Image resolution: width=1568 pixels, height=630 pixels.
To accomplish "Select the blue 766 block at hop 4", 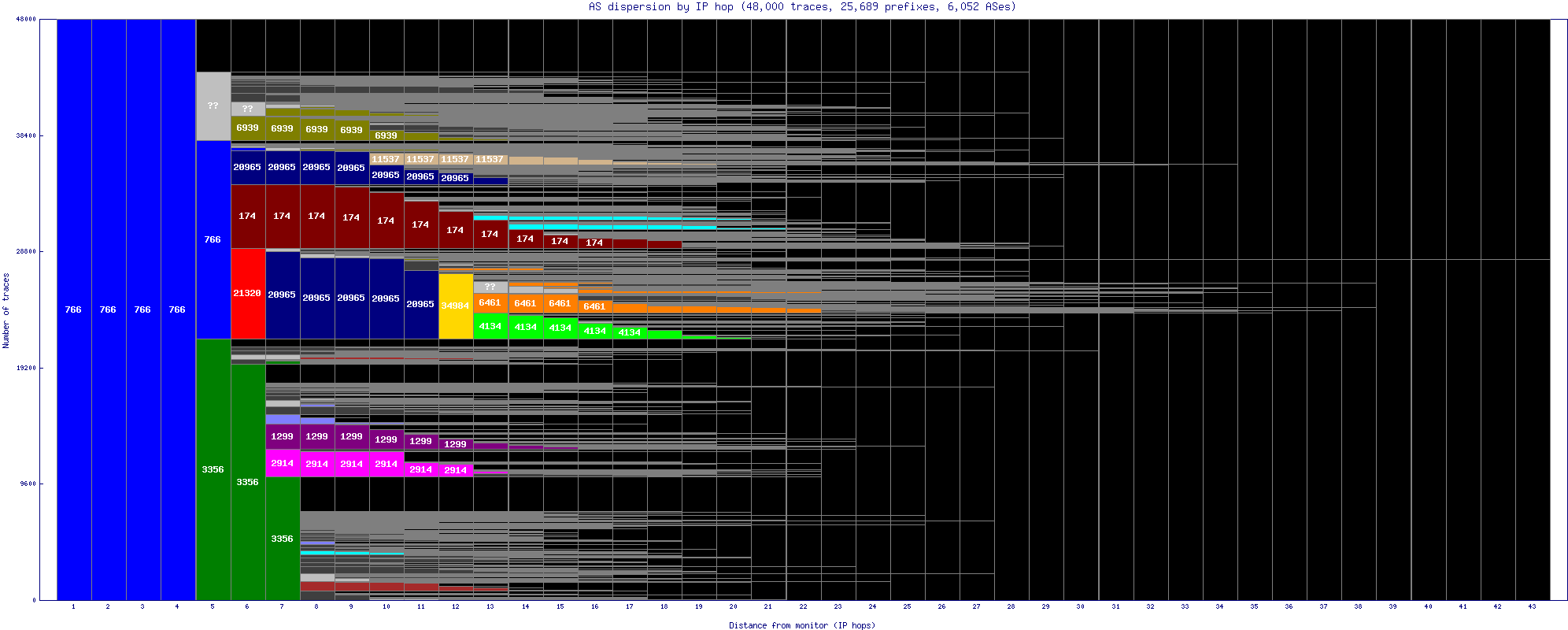I will coord(178,309).
